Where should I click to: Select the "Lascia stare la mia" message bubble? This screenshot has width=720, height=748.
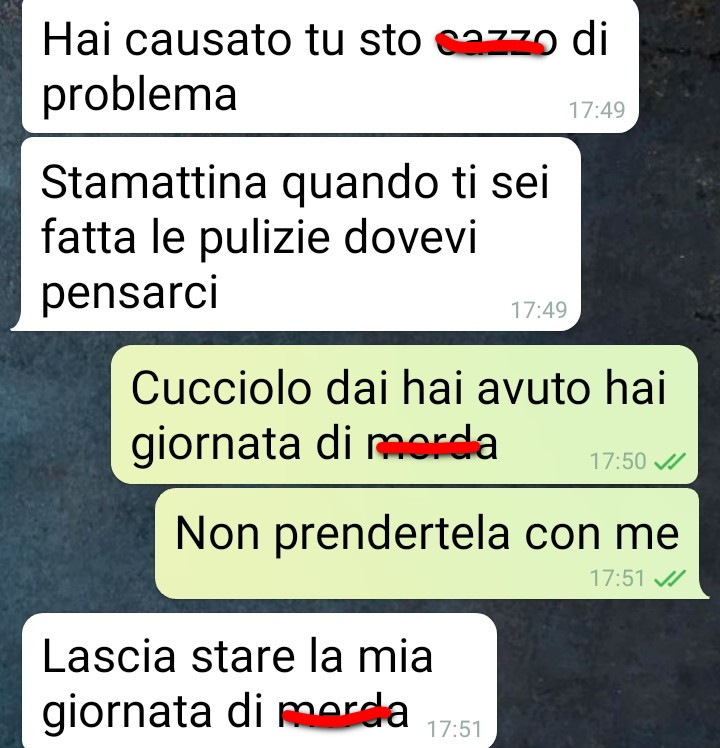coord(260,681)
